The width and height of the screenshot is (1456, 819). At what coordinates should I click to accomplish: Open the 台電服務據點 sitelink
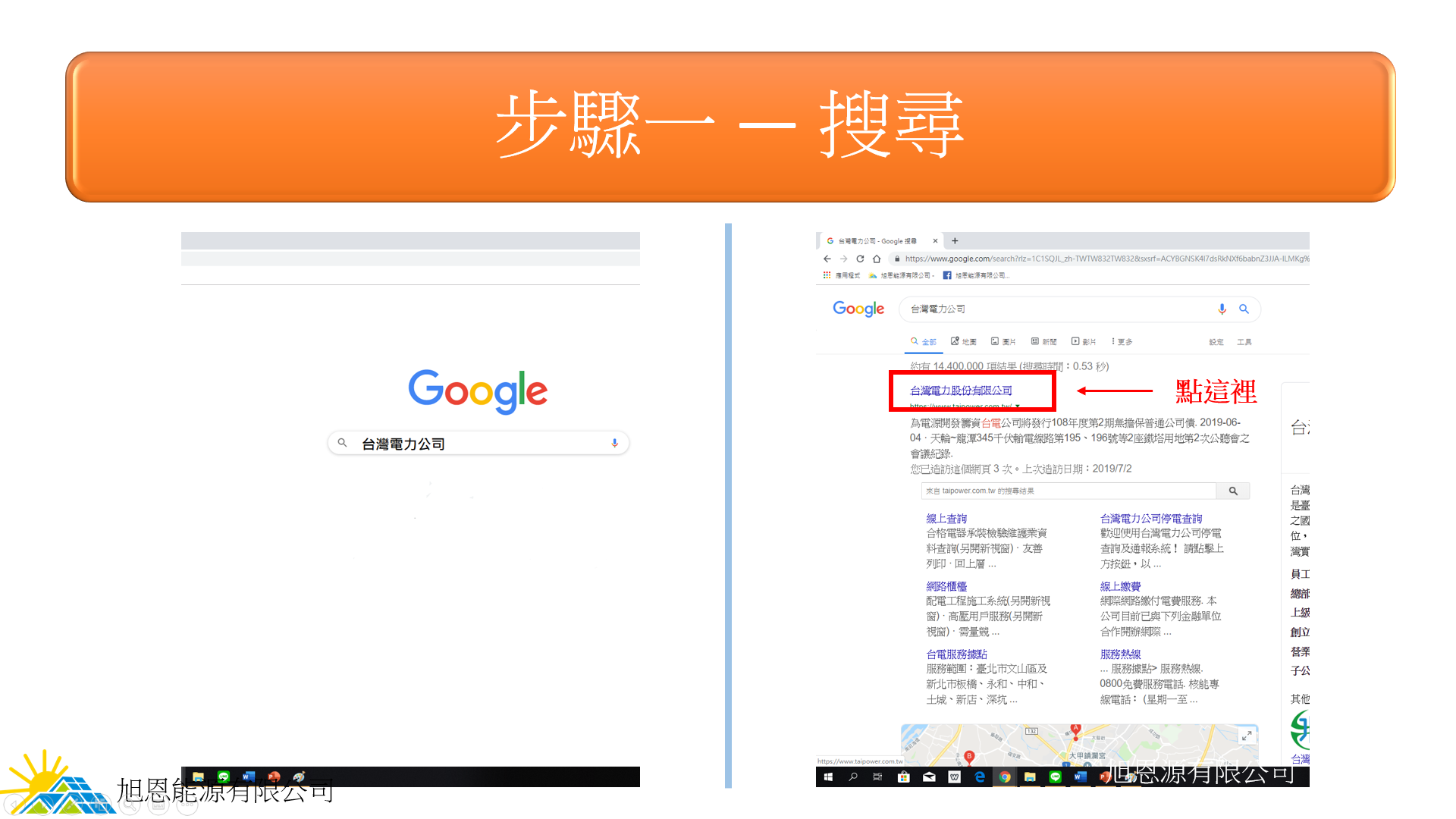tap(956, 654)
